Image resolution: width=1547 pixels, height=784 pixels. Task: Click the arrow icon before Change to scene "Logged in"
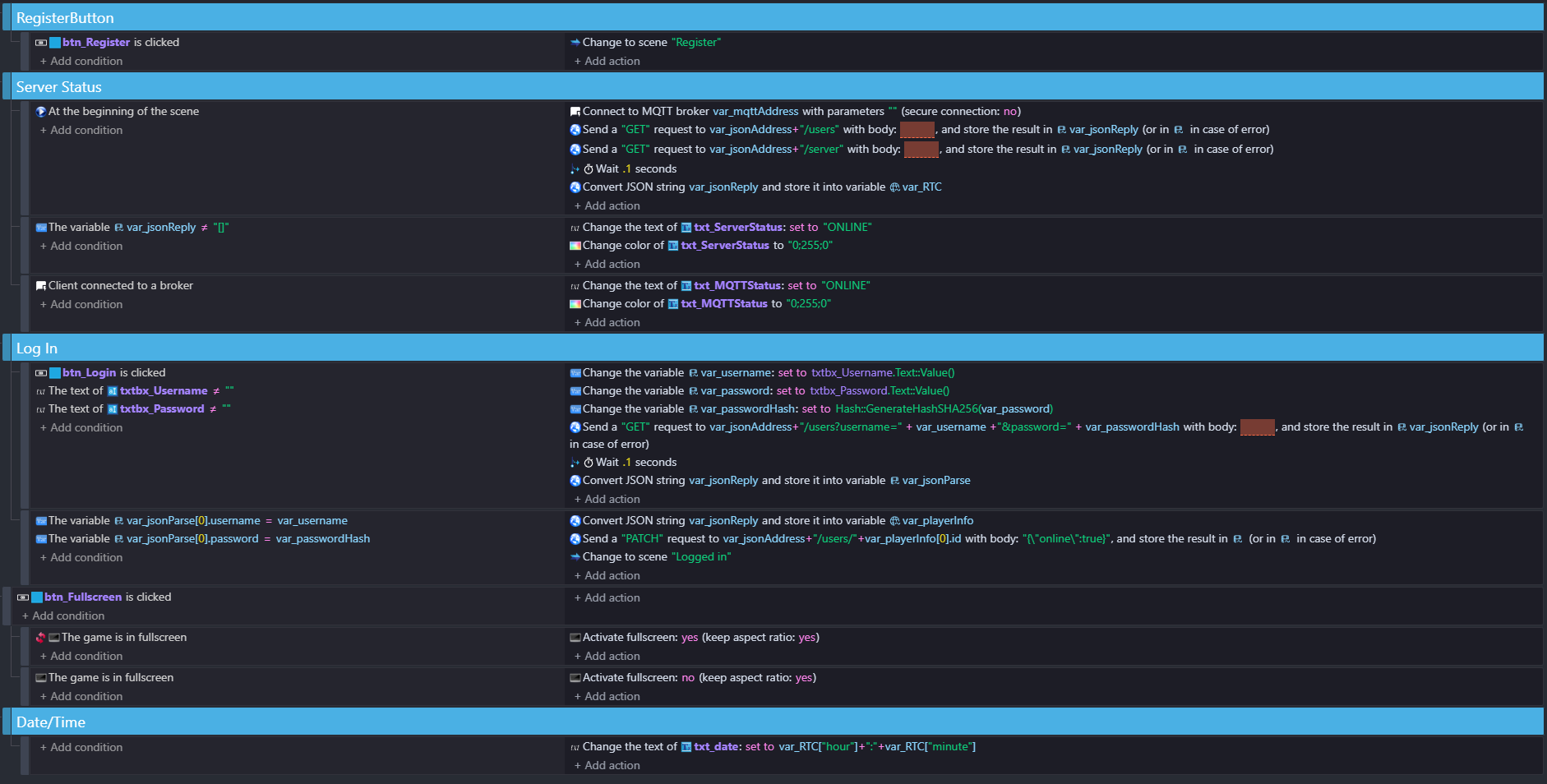click(575, 557)
